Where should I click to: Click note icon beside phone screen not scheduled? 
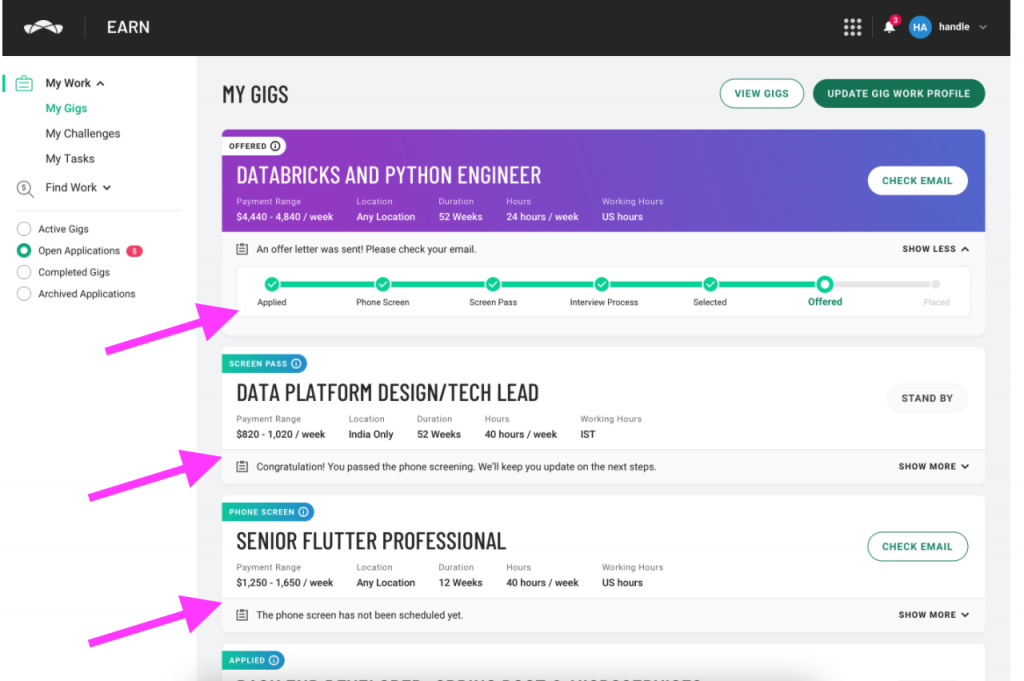(242, 614)
